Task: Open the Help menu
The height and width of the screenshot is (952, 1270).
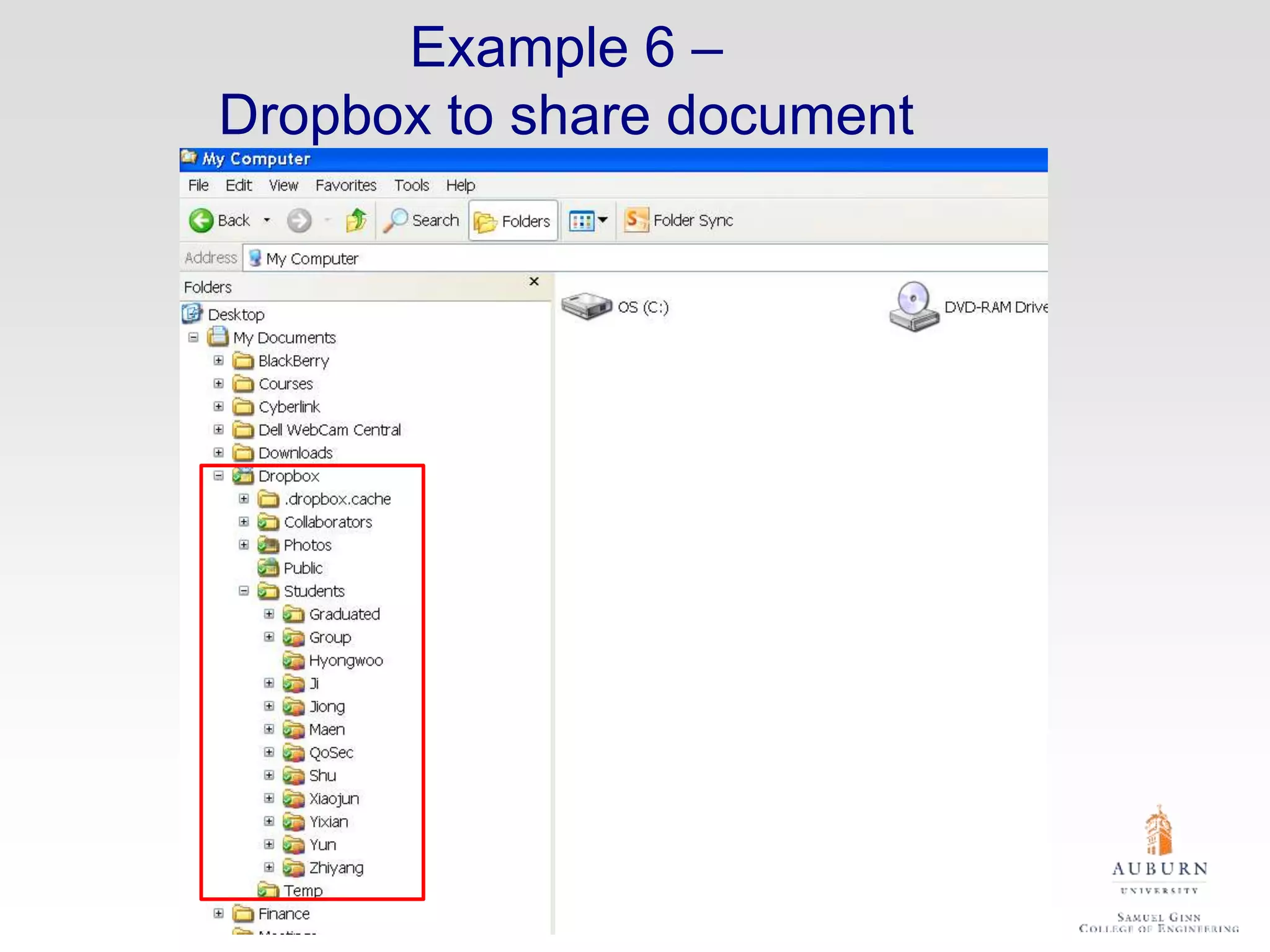Action: [x=460, y=185]
